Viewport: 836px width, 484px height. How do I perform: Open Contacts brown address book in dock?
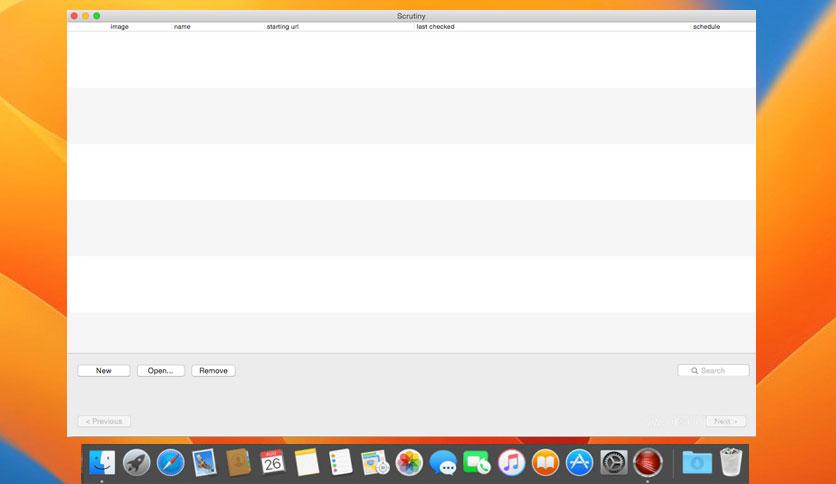(238, 462)
